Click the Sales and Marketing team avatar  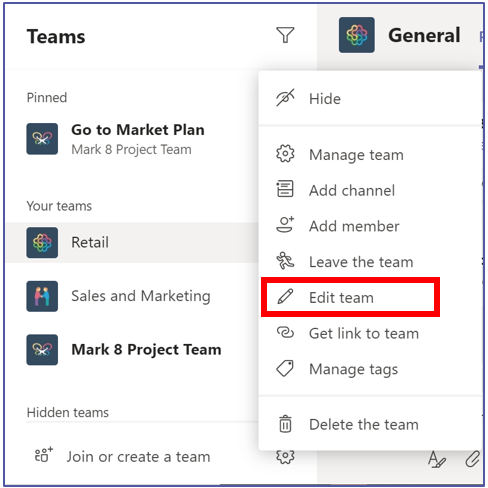click(42, 296)
